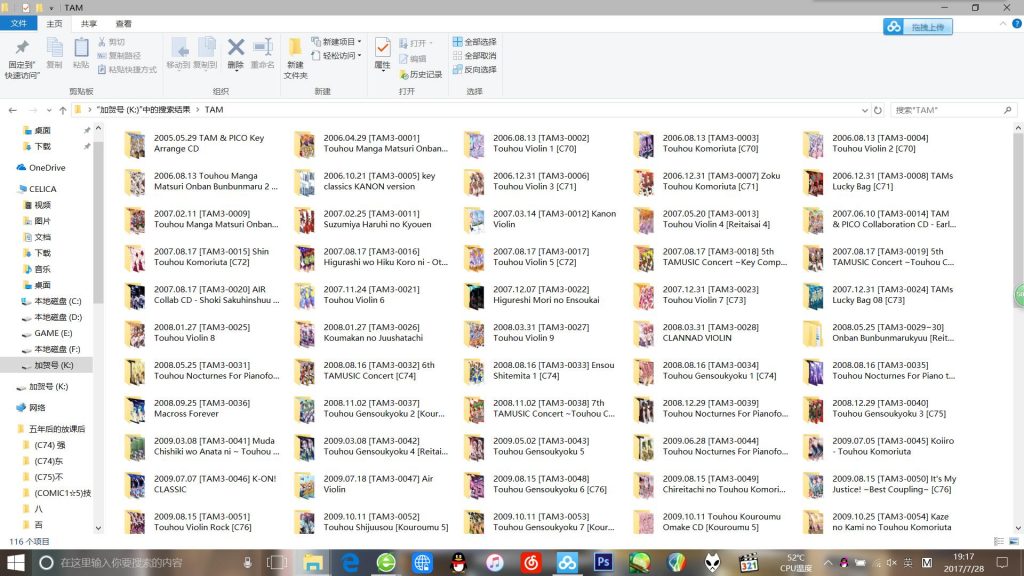Open the Quick Access Toolbar customize dropdown
Viewport: 1024px width, 576px height.
[x=52, y=8]
